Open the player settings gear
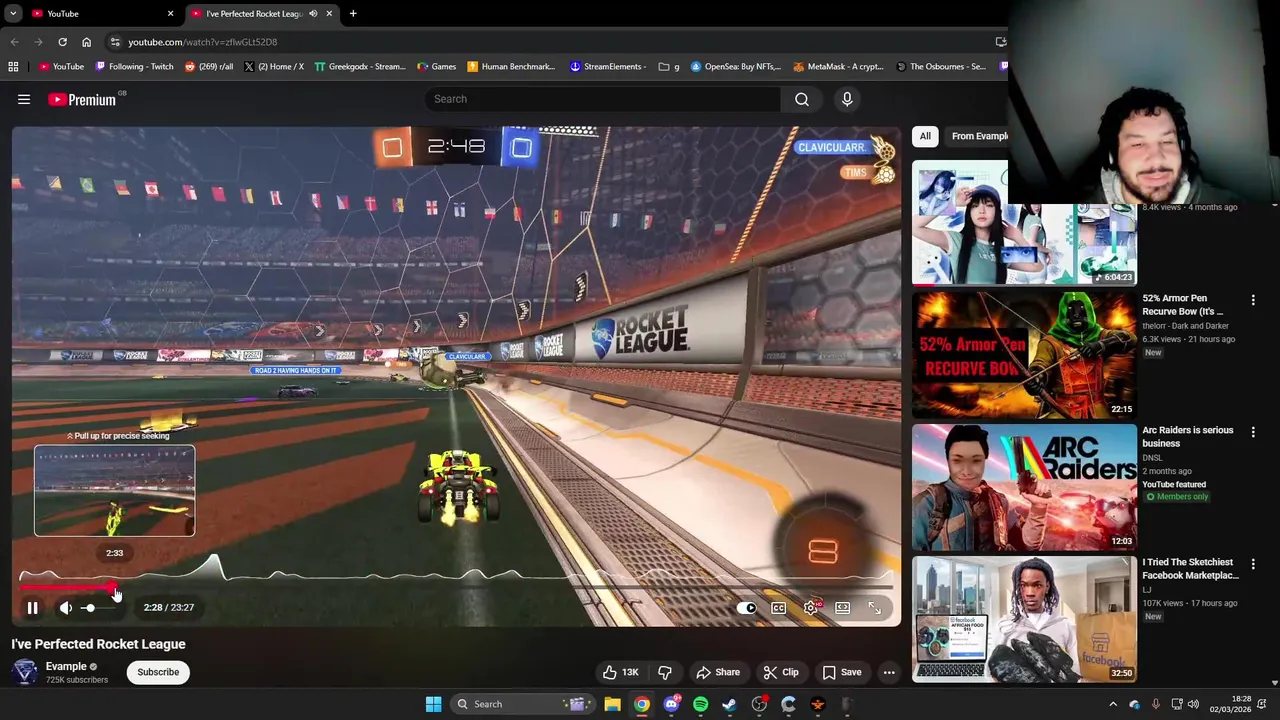This screenshot has height=720, width=1280. pyautogui.click(x=811, y=607)
